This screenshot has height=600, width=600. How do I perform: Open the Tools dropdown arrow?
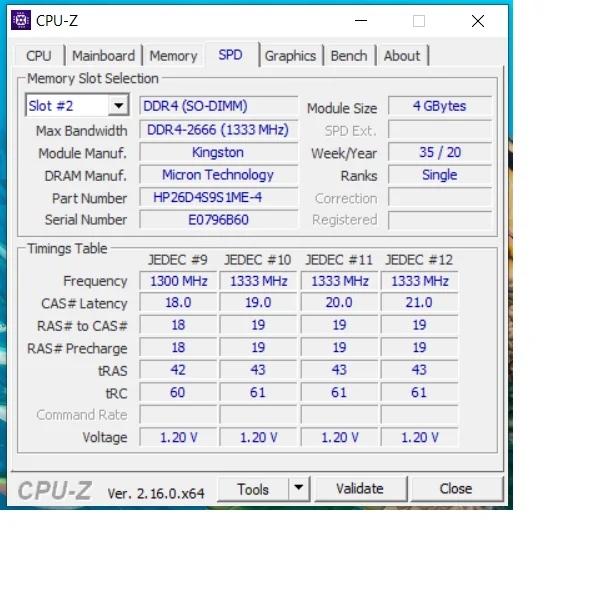point(298,488)
